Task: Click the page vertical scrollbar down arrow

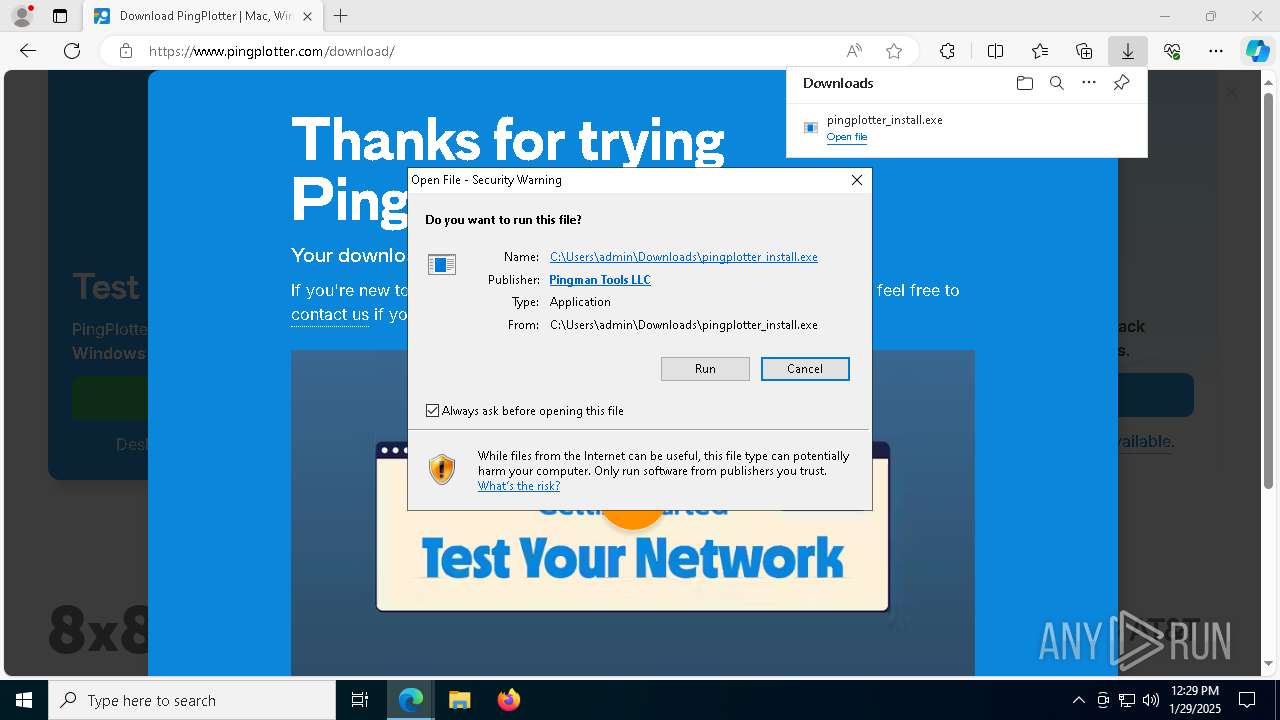Action: pyautogui.click(x=1271, y=663)
